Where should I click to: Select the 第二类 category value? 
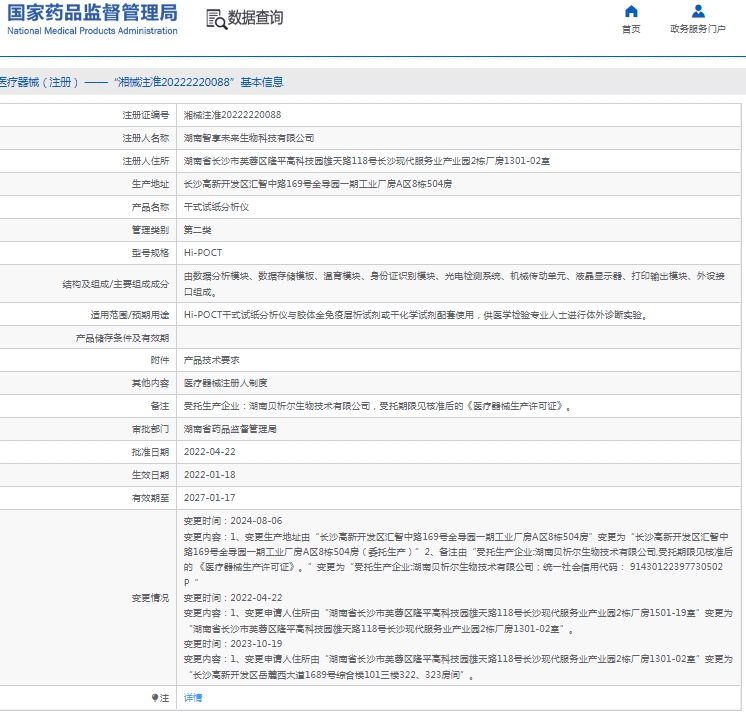[x=197, y=230]
